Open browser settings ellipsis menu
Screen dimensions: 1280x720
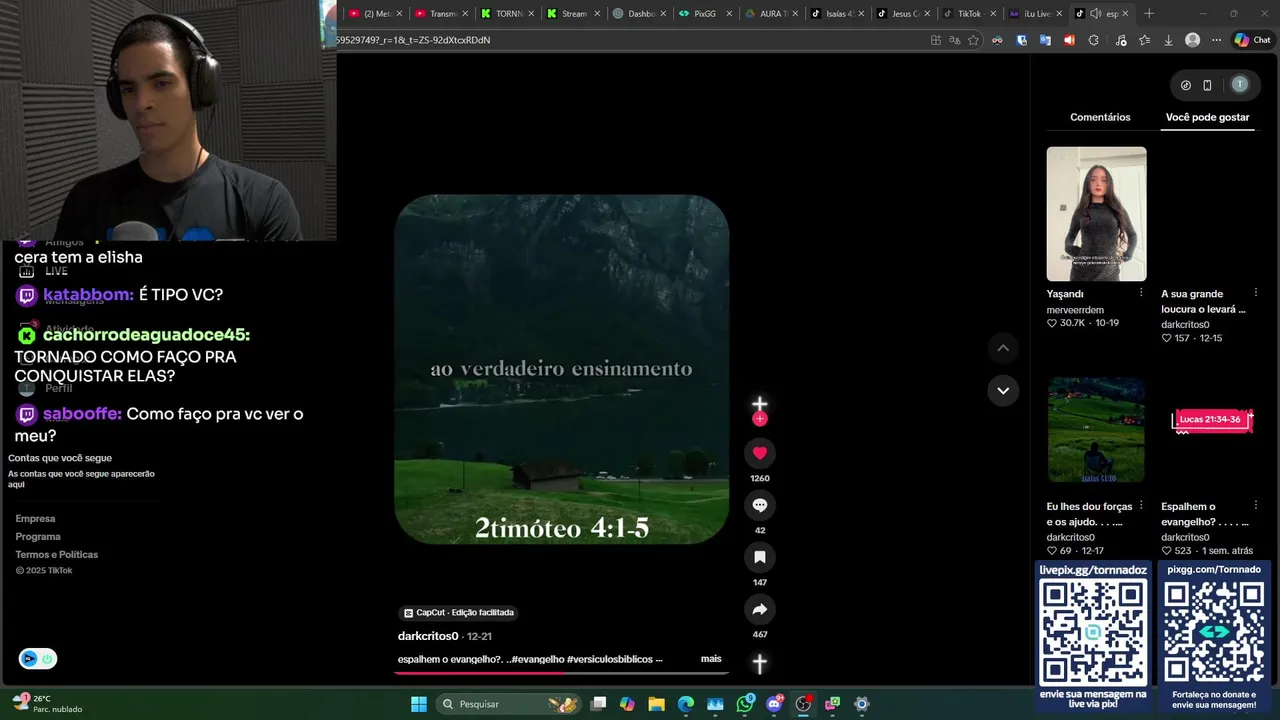(x=1216, y=40)
